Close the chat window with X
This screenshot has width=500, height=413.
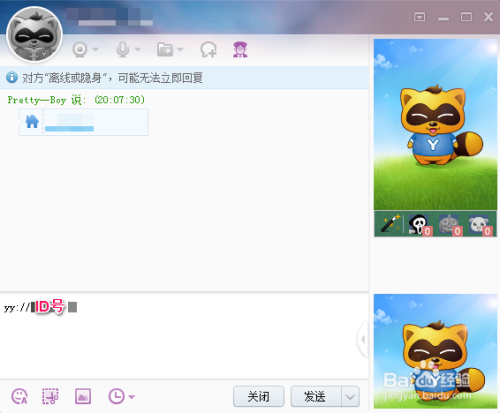(488, 17)
